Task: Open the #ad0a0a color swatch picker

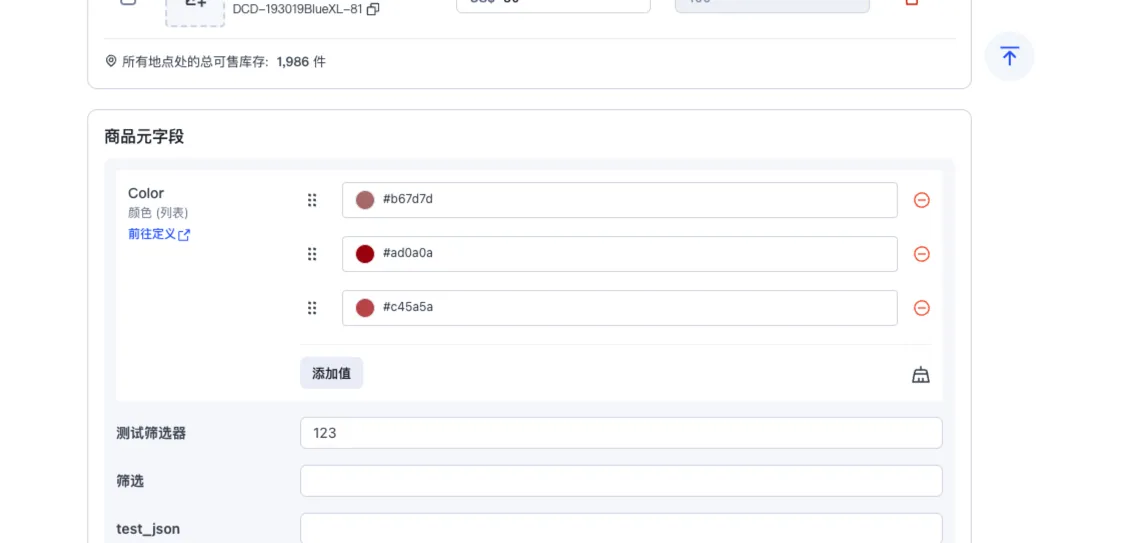Action: point(365,254)
